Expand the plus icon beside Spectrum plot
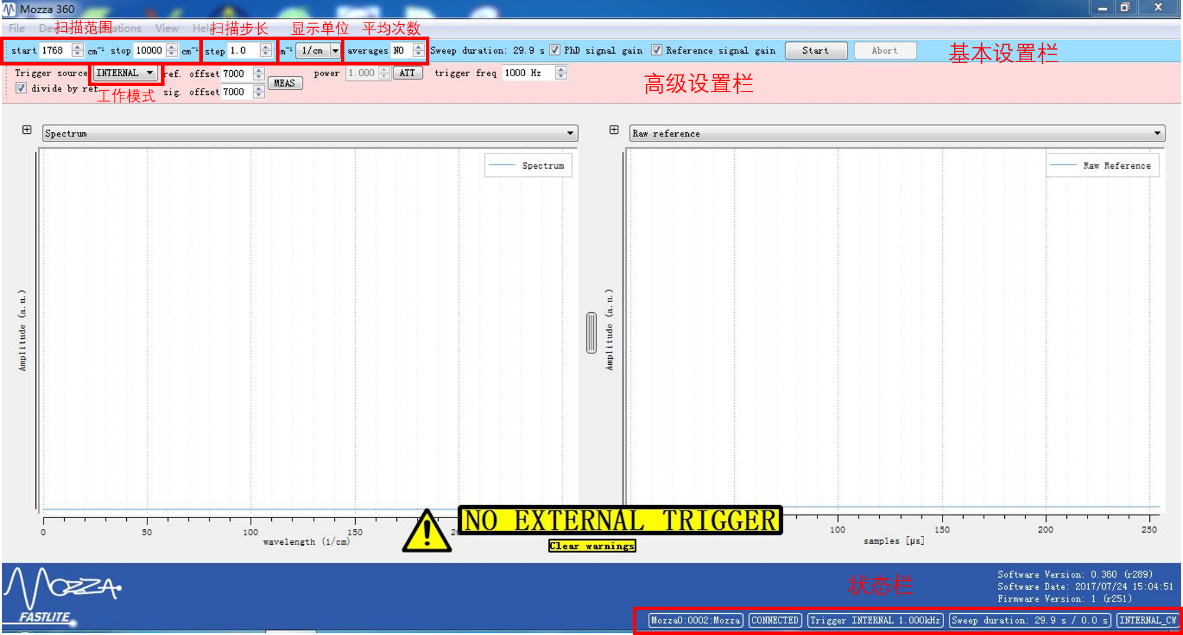Screen dimensions: 1183x635 (x=27, y=130)
